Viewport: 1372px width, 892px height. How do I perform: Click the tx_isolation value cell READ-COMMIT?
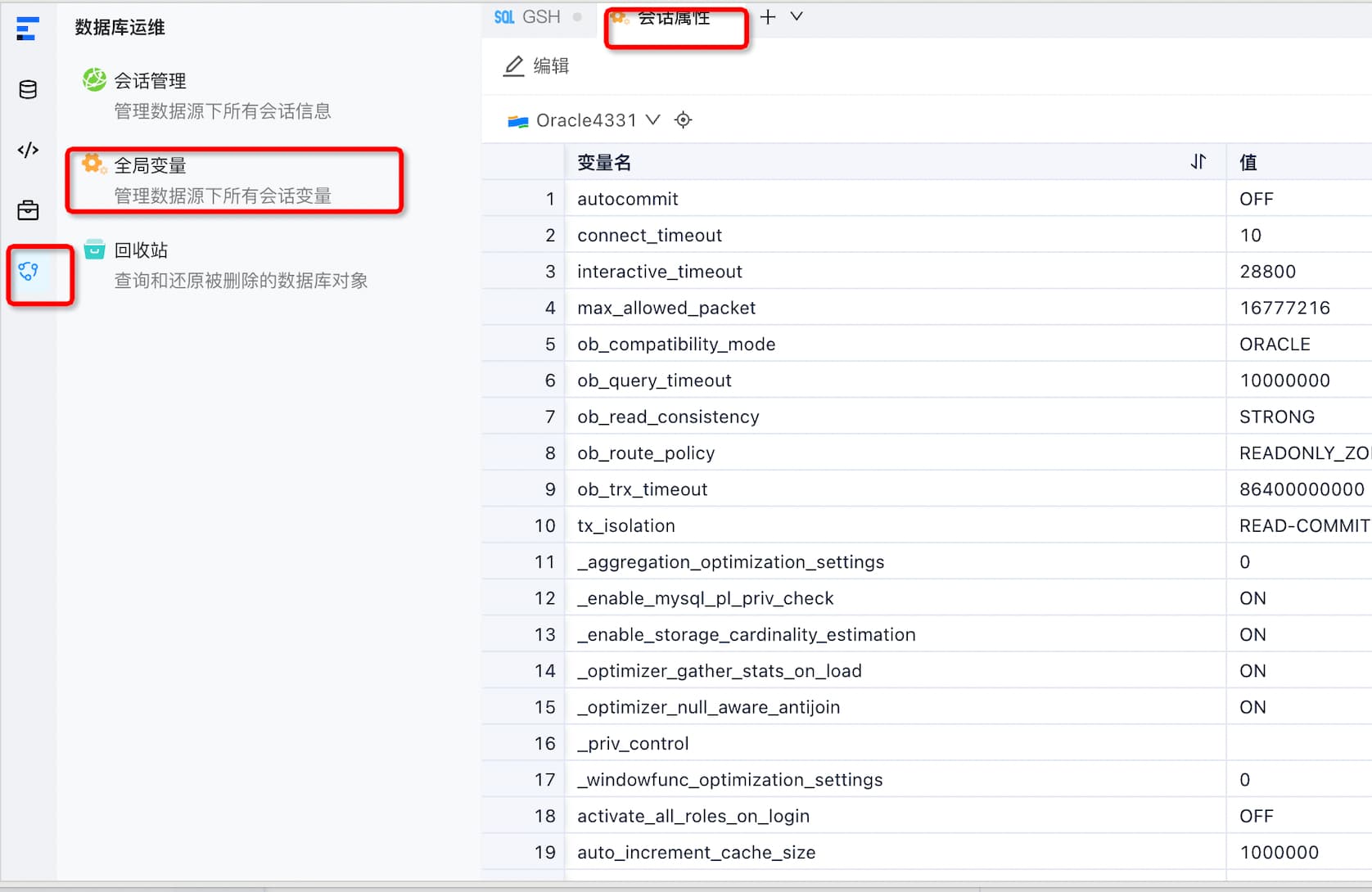coord(1301,525)
